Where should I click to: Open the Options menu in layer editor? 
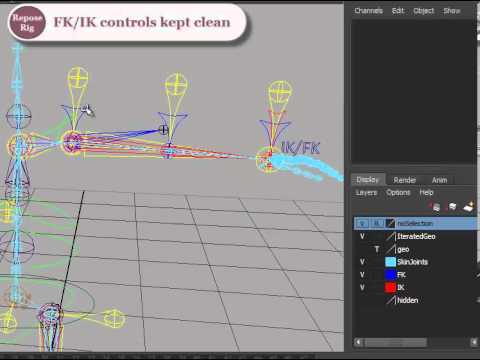pyautogui.click(x=398, y=193)
